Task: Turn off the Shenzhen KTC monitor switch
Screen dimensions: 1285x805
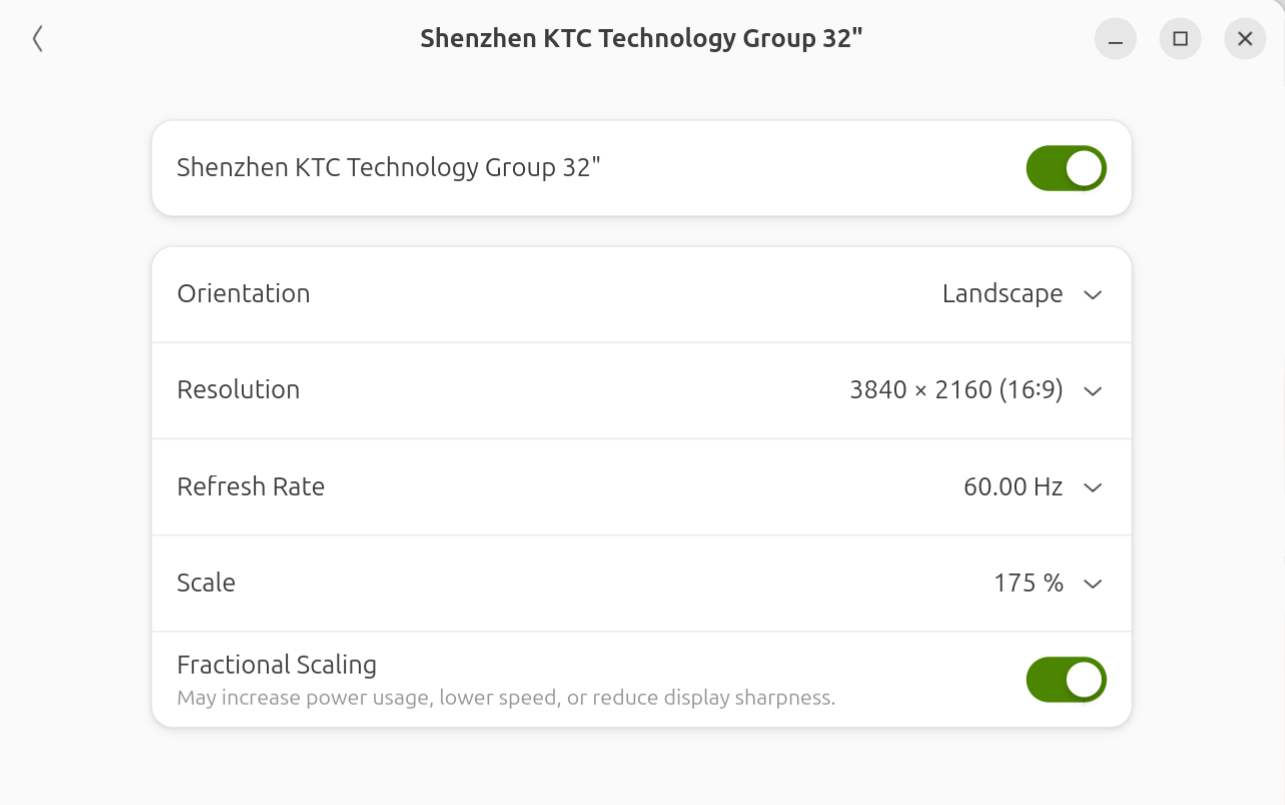Action: (x=1066, y=168)
